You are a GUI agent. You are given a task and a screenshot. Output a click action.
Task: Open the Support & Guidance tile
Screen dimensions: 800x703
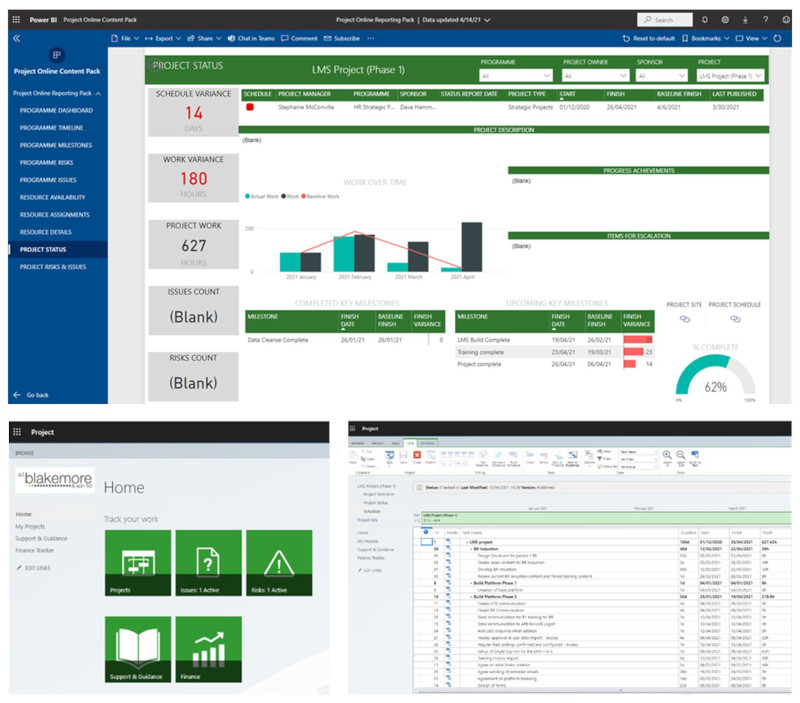(x=138, y=649)
